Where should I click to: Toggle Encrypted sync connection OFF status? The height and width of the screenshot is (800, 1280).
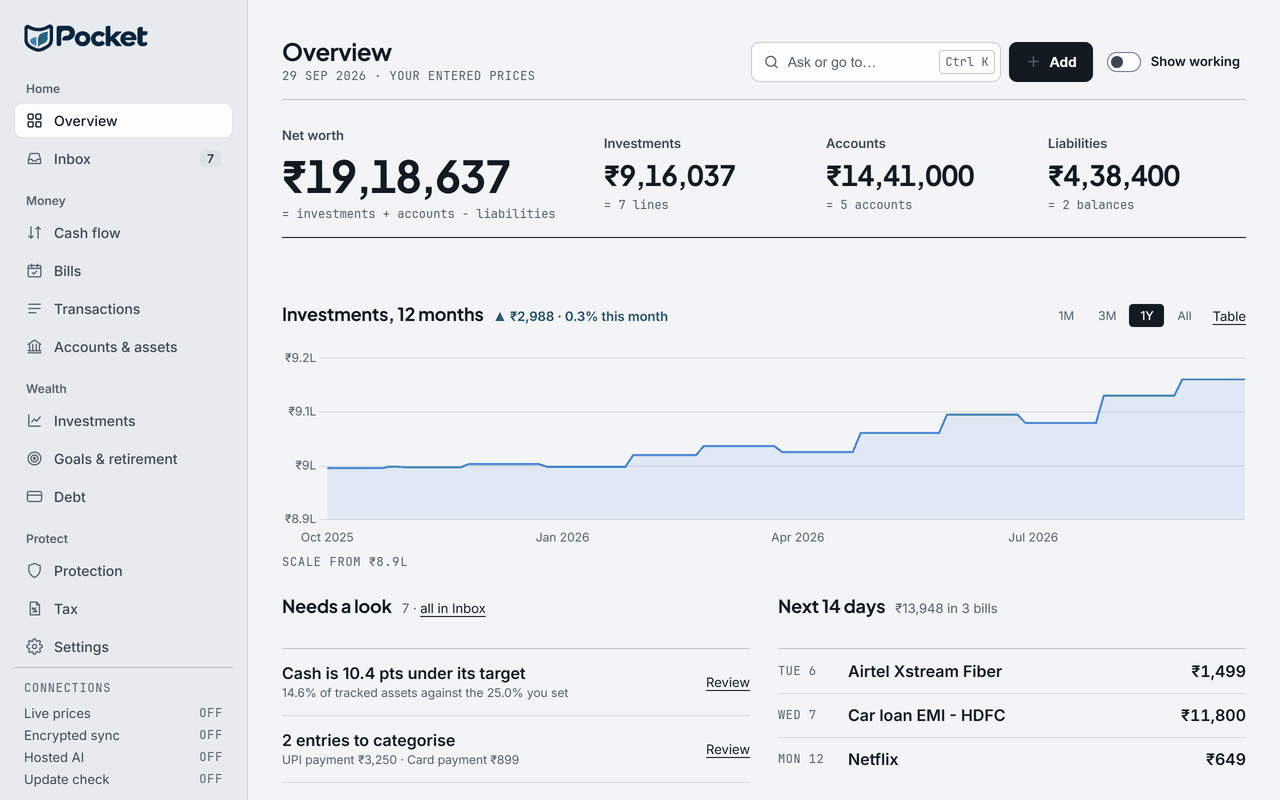[x=210, y=735]
